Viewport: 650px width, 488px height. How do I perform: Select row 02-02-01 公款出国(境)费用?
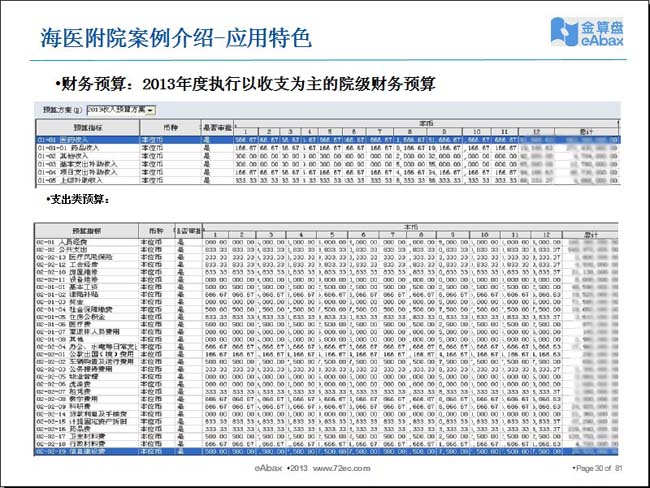tap(326, 354)
